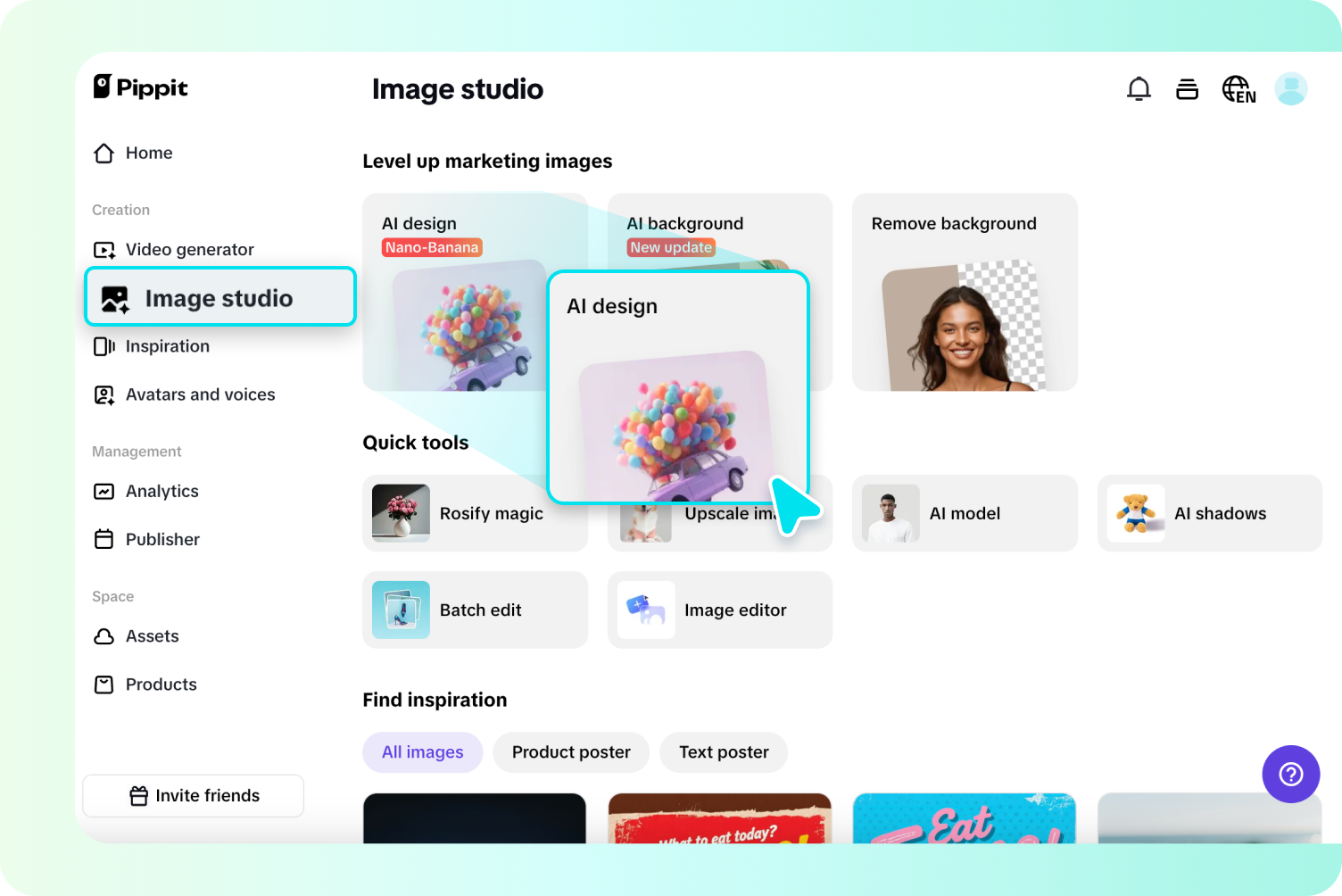Click the Pippit logo

coord(140,87)
